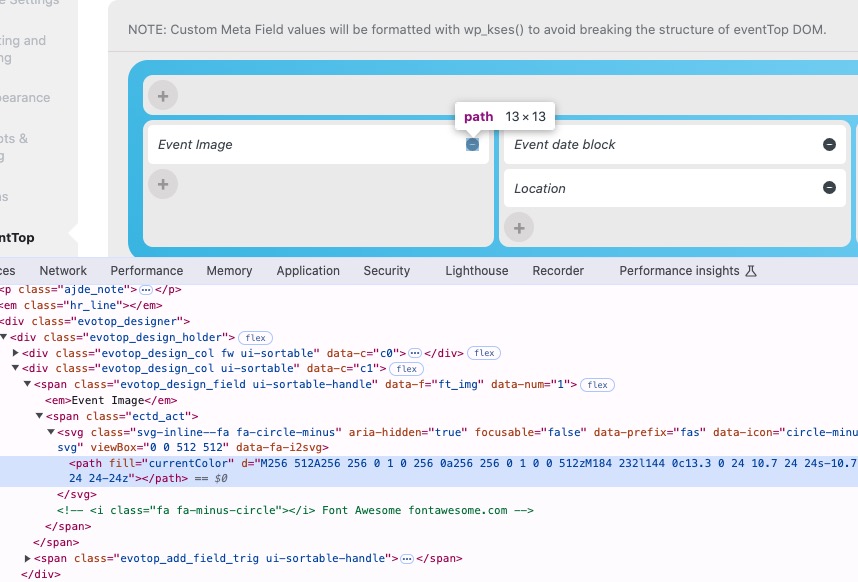The height and width of the screenshot is (582, 858).
Task: Open the Recorder tab
Action: pos(558,271)
